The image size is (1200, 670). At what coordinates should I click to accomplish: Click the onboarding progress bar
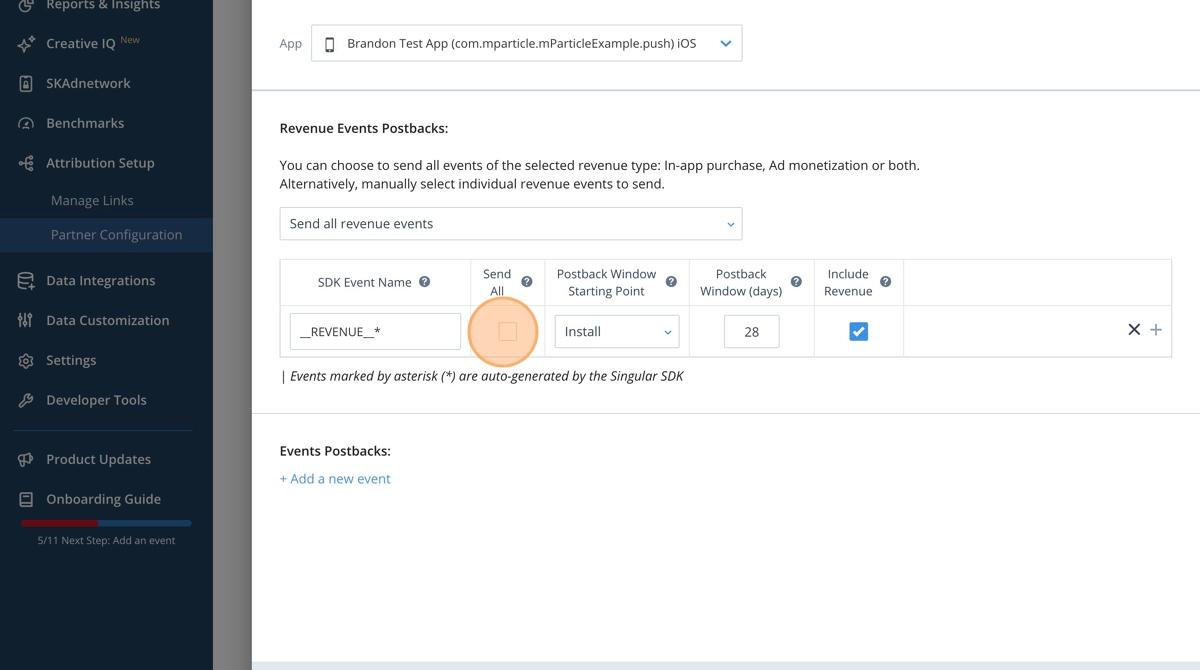click(x=106, y=523)
